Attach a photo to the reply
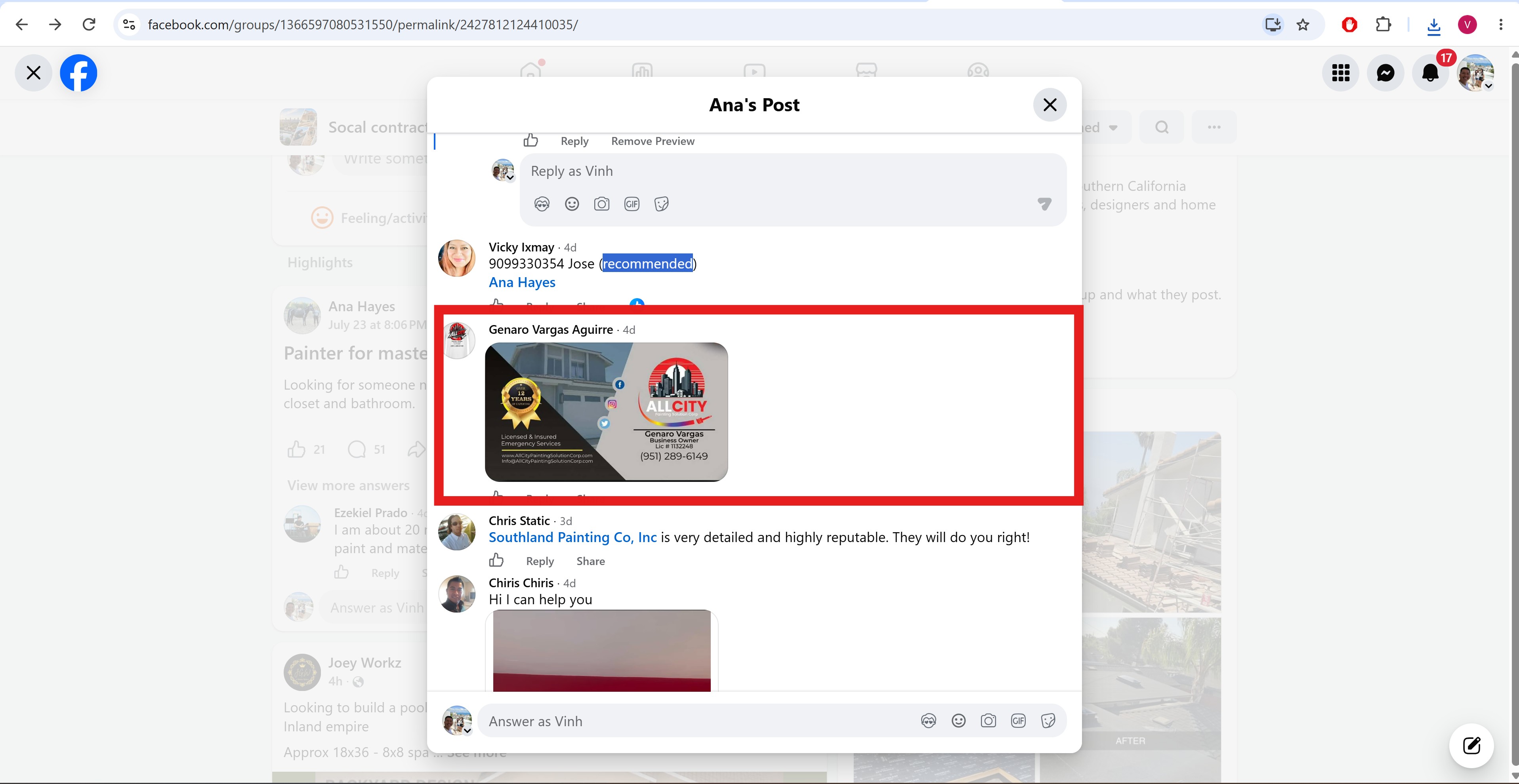Image resolution: width=1519 pixels, height=784 pixels. (601, 204)
